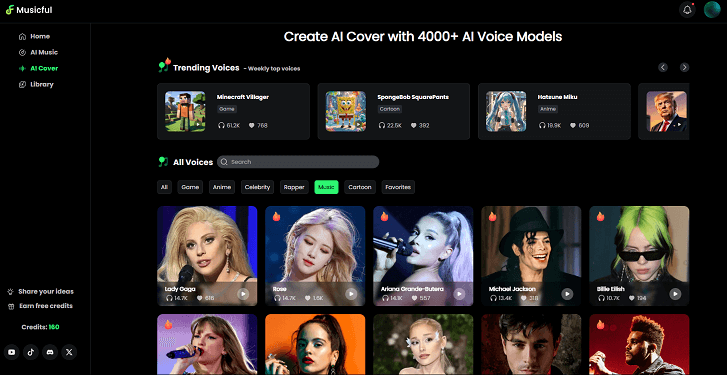Open the Minecraft Villager voice card
Screen dimensions: 727x375
click(233, 111)
